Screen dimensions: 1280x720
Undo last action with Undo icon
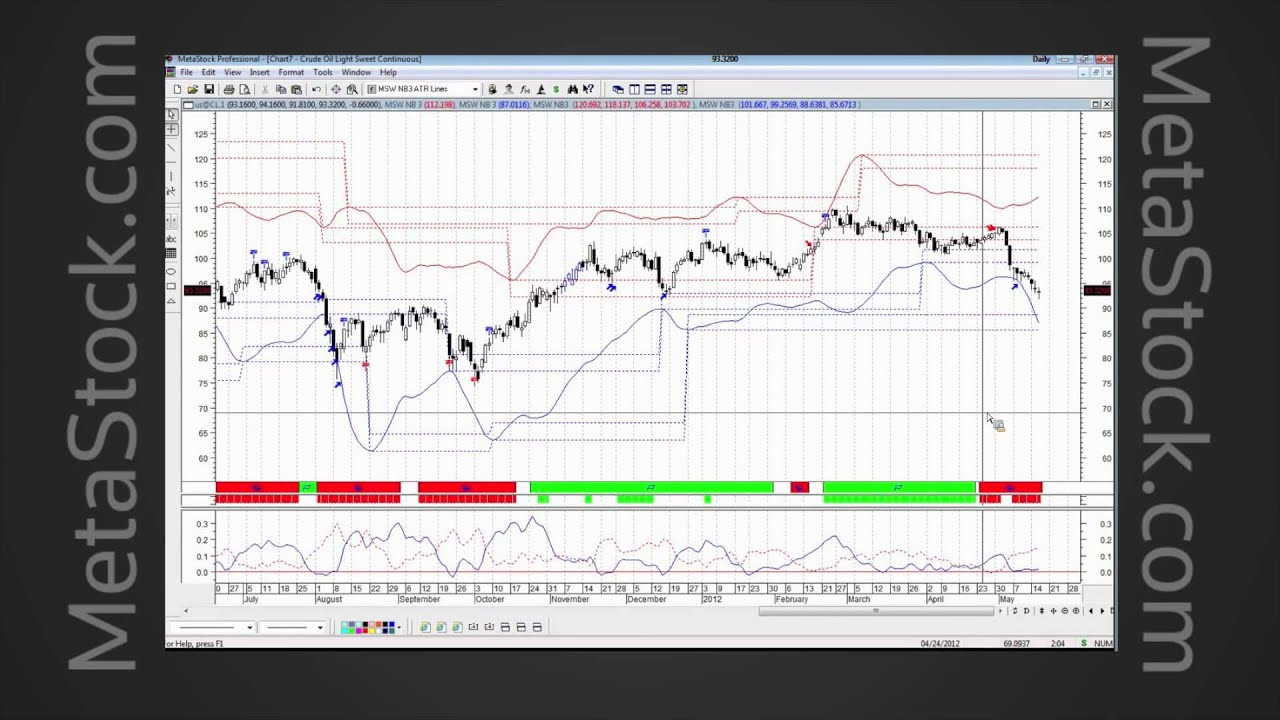click(x=317, y=89)
